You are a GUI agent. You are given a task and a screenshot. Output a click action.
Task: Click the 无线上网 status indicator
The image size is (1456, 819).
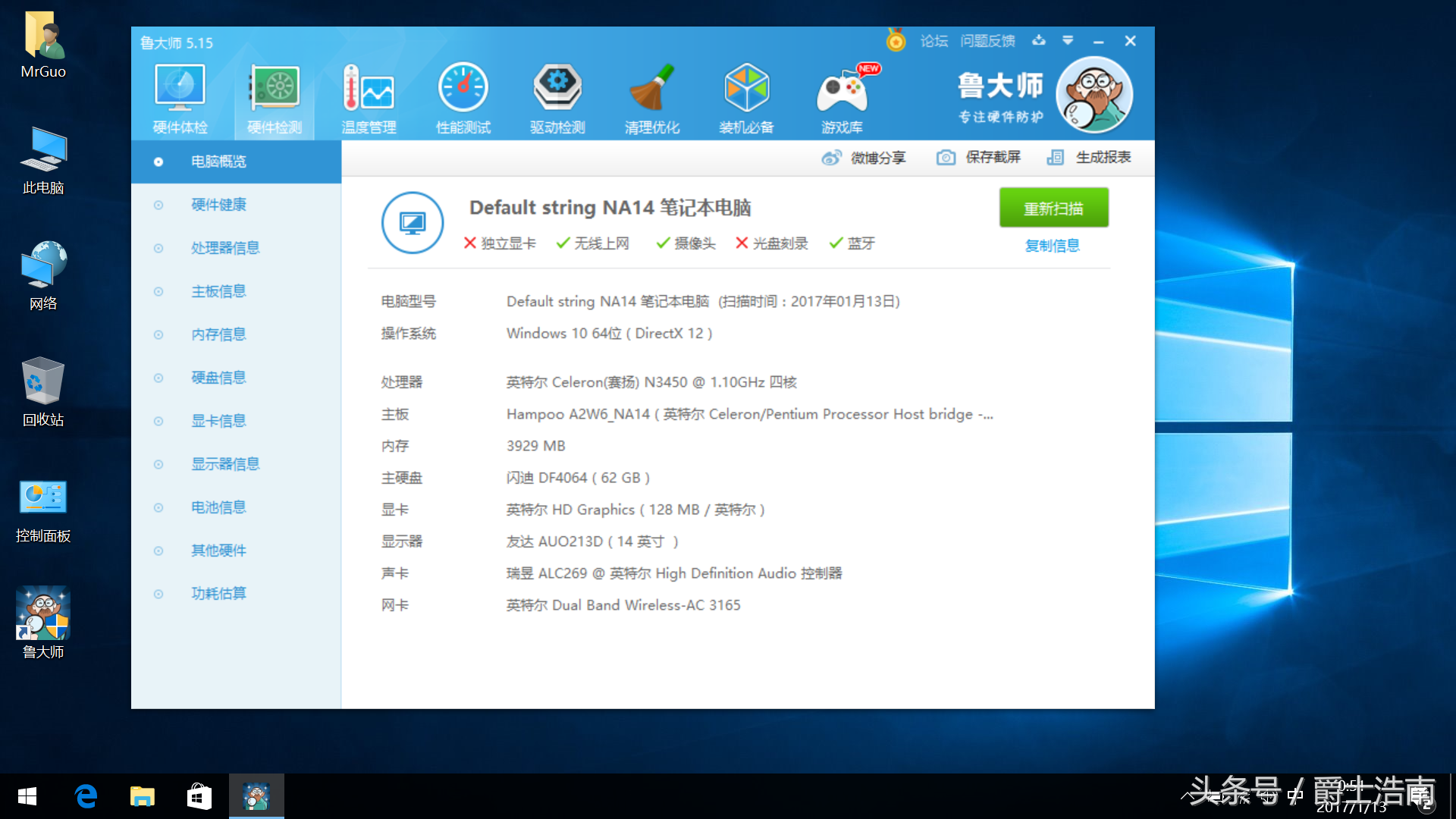point(593,243)
